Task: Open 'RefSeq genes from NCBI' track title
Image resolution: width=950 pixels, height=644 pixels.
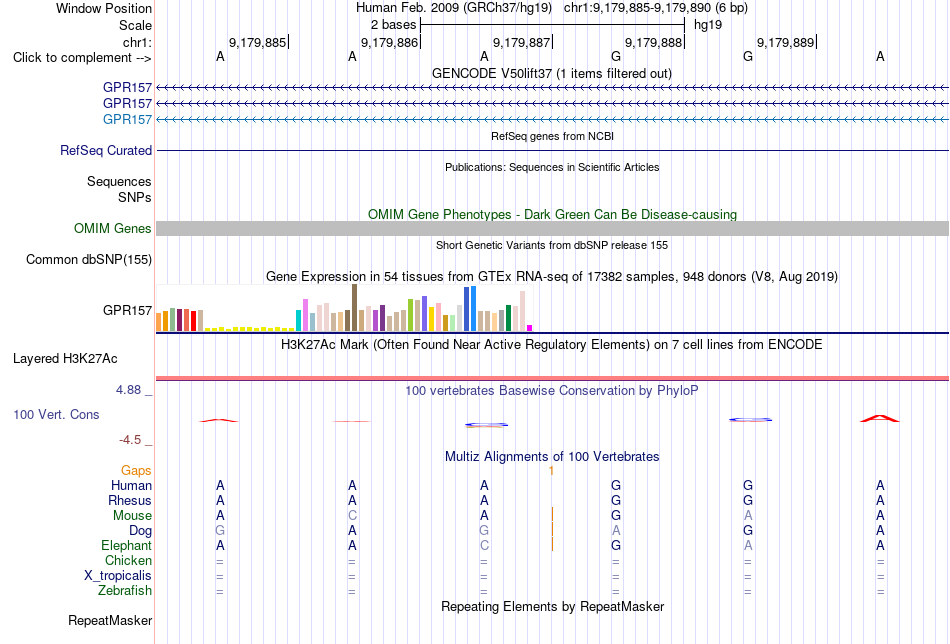Action: [x=552, y=136]
